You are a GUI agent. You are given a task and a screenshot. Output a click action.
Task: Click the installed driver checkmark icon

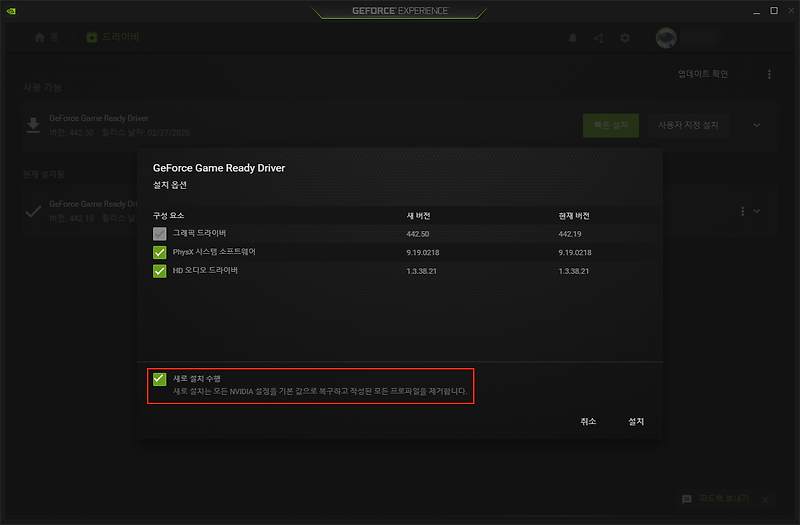click(33, 211)
